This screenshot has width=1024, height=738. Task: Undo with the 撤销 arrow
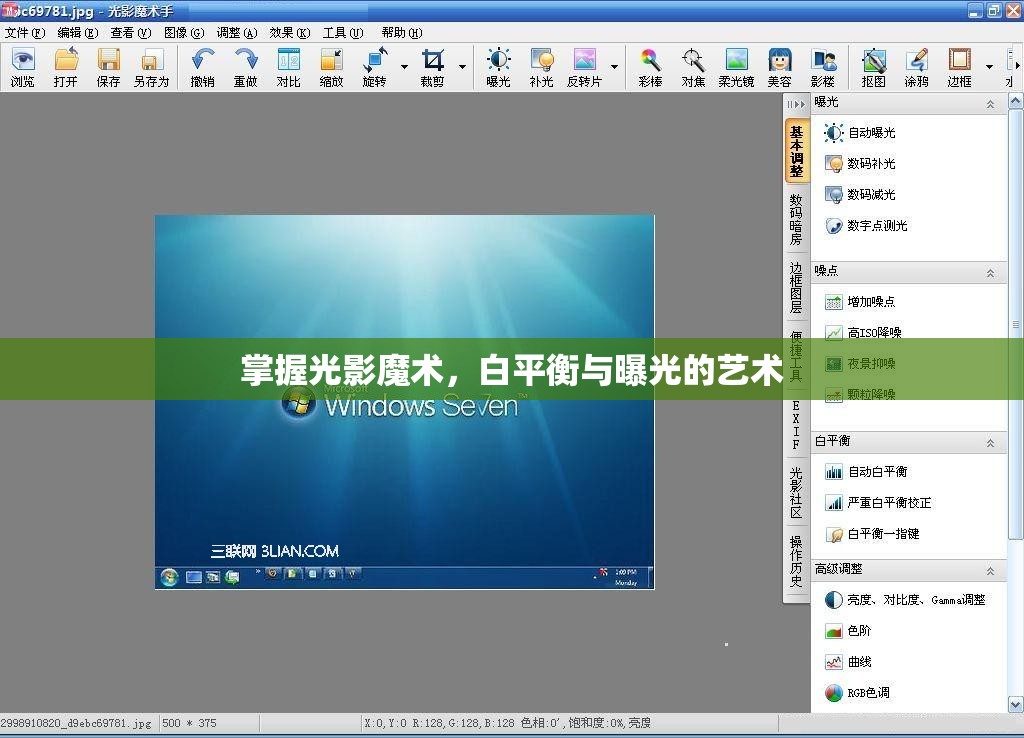tap(202, 67)
